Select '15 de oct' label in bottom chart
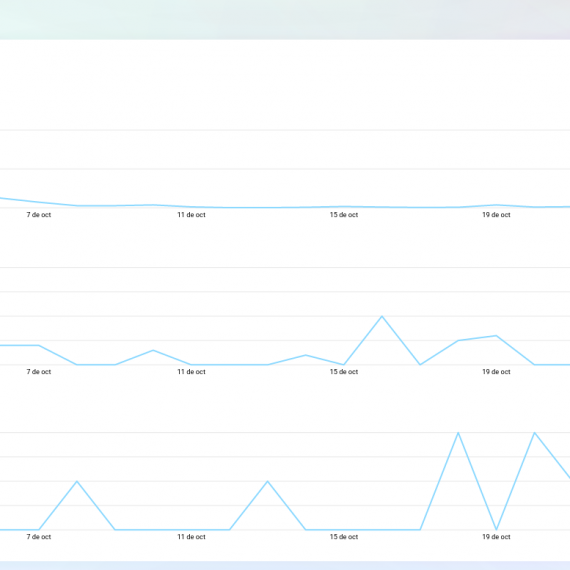570x570 pixels. tap(344, 537)
